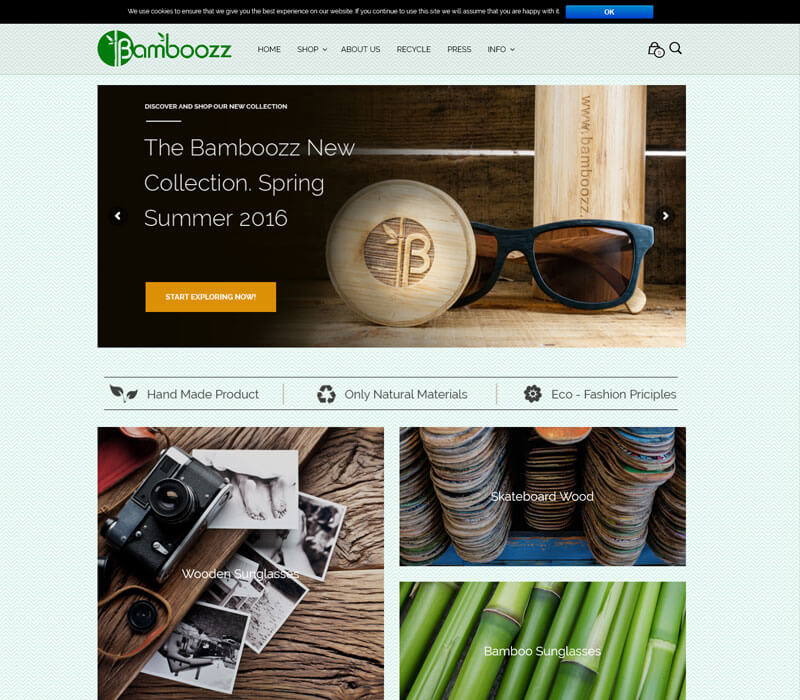800x700 pixels.
Task: Expand the Shop dropdown menu
Action: pyautogui.click(x=312, y=49)
